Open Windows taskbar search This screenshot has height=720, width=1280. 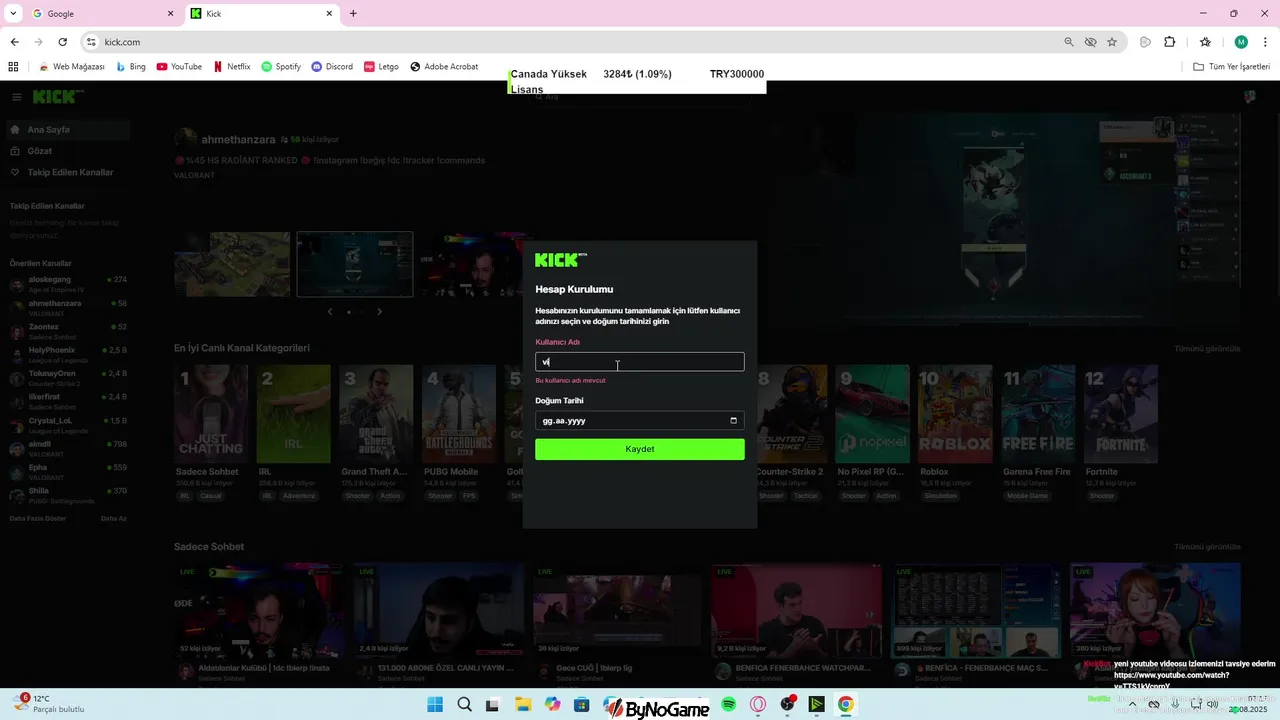(465, 705)
